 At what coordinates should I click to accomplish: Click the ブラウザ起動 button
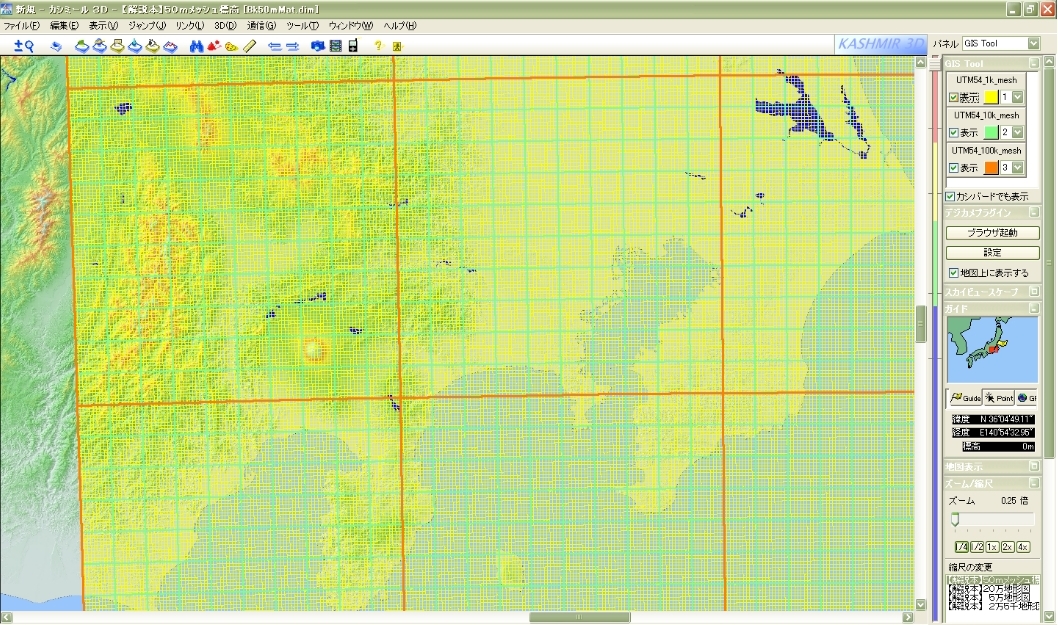992,232
